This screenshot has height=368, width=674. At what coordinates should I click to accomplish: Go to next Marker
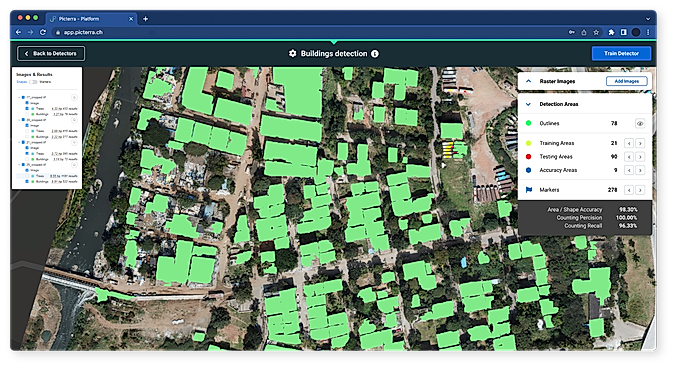[x=640, y=190]
